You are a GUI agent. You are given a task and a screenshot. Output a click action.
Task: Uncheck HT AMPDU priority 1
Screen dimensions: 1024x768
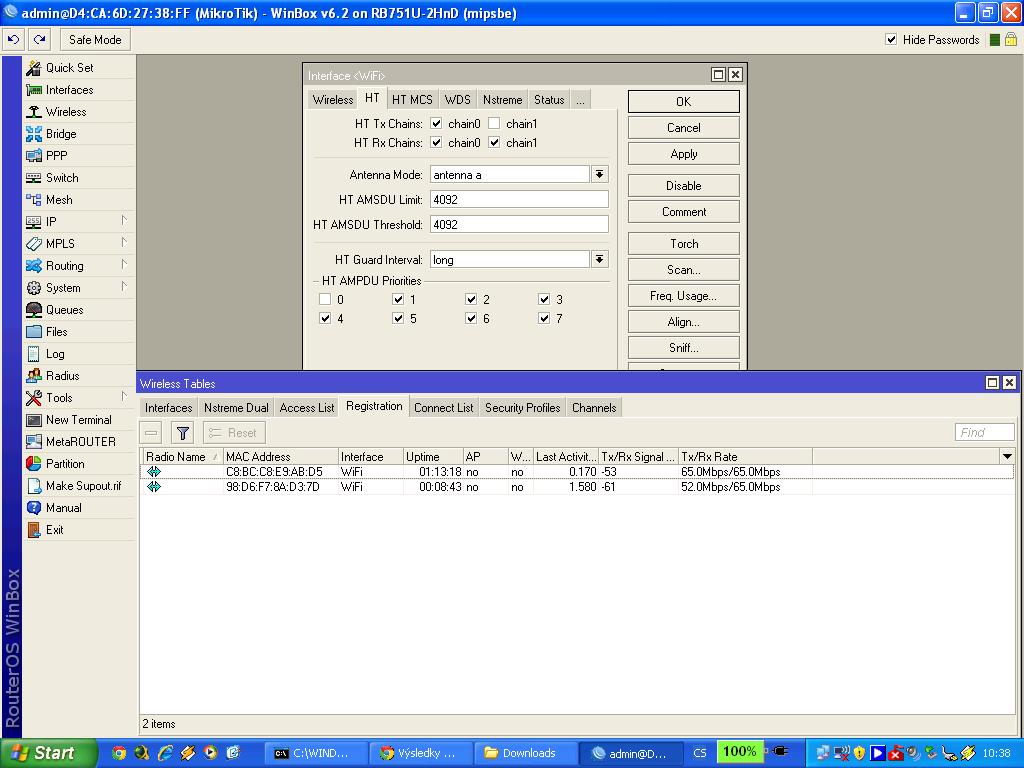click(398, 299)
